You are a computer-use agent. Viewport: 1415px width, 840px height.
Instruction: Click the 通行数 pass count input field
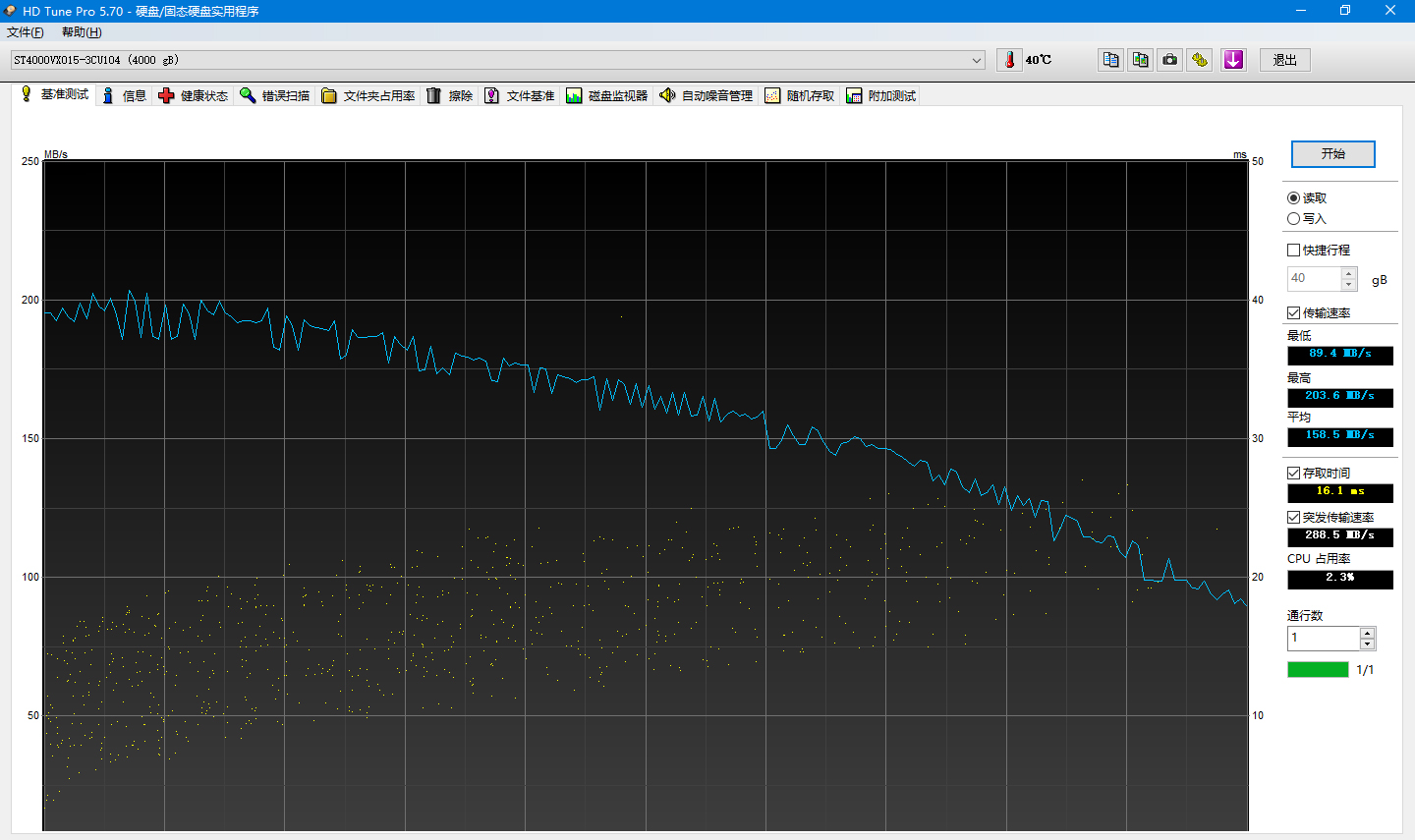(x=1324, y=639)
